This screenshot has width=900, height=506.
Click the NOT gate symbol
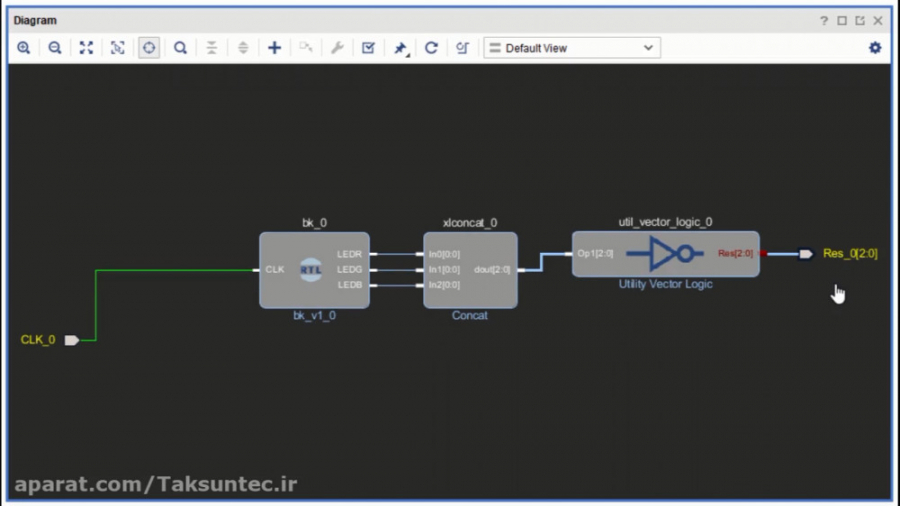pyautogui.click(x=665, y=253)
